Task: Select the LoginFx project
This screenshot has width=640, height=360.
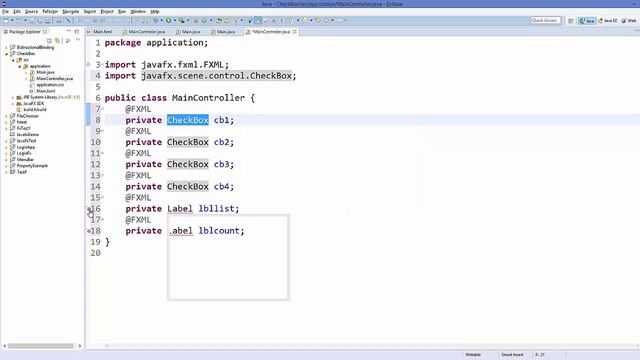Action: [24, 153]
